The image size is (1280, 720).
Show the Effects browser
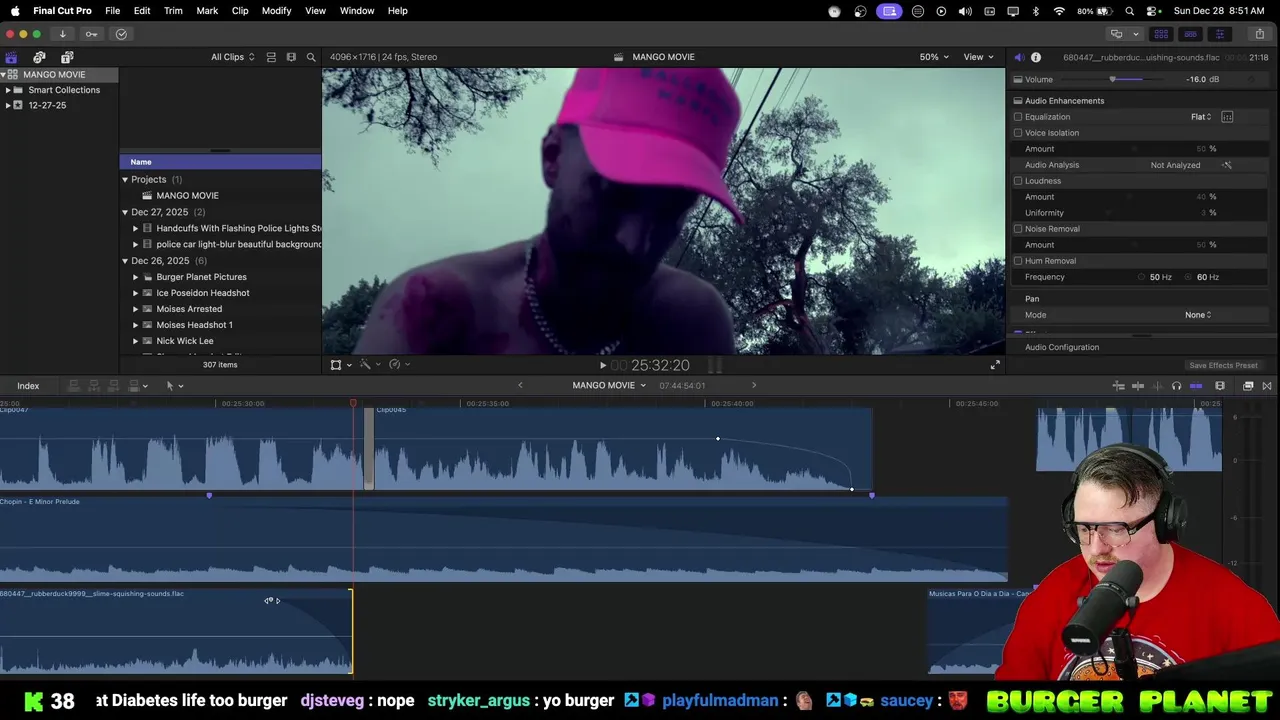tap(1248, 386)
